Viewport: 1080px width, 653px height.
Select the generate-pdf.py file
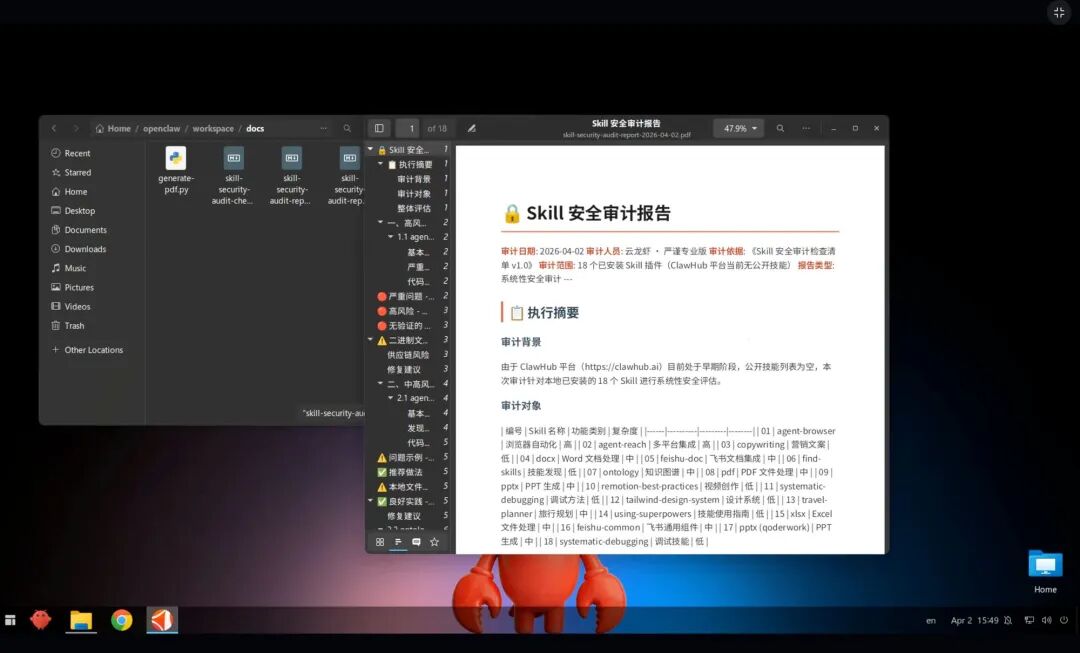(176, 170)
